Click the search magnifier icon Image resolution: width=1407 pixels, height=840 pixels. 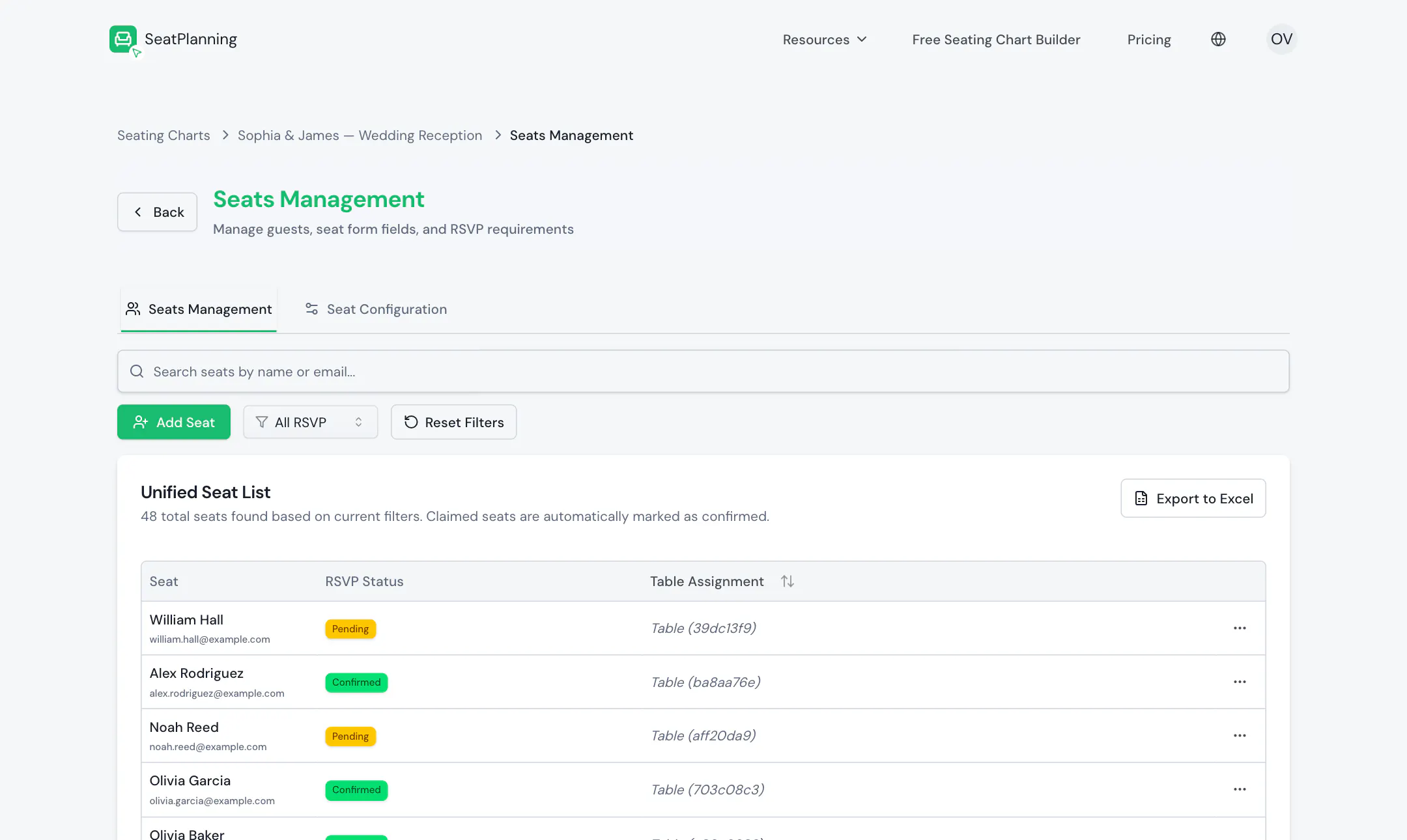137,372
